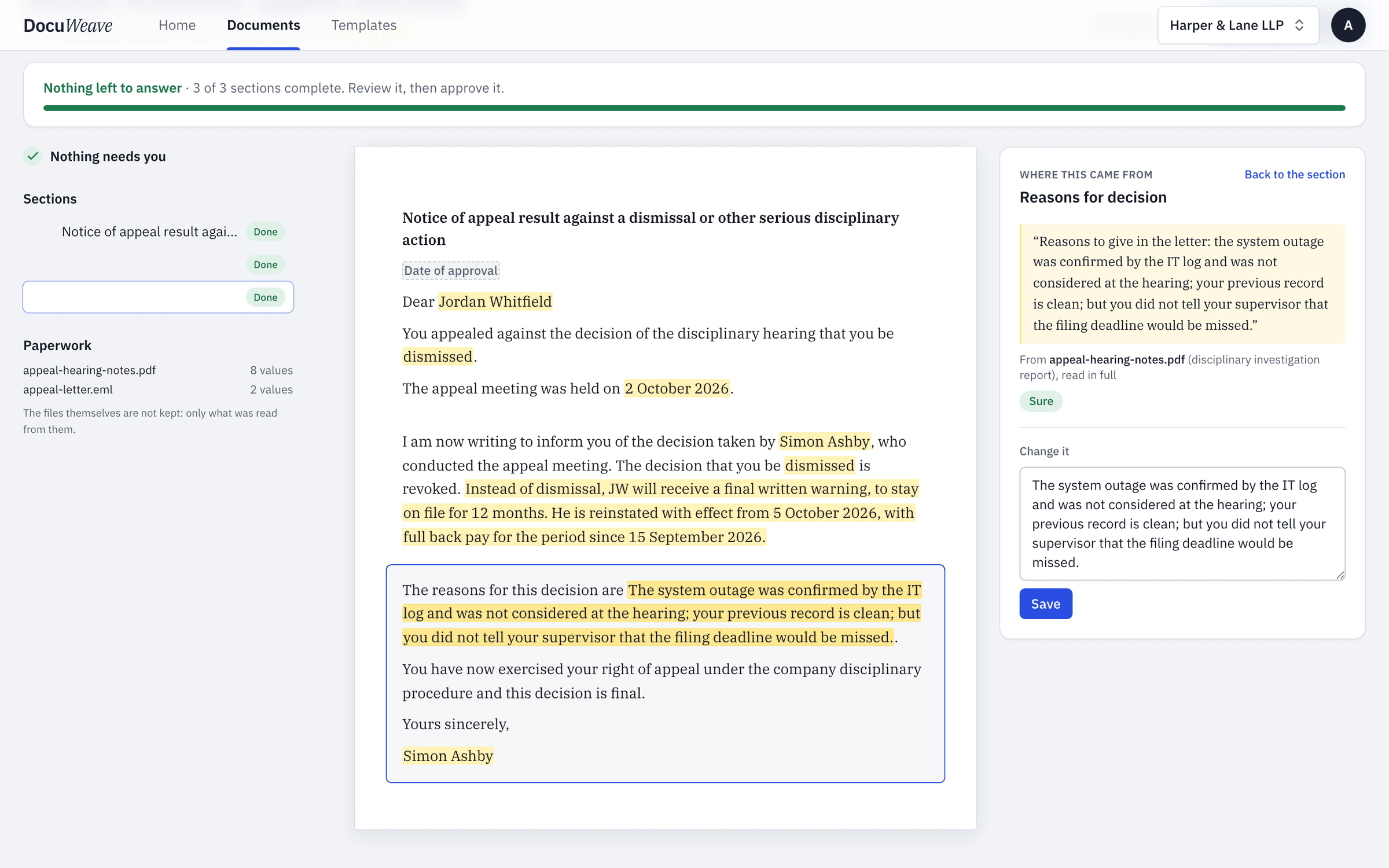1389x868 pixels.
Task: Open the user avatar labeled A
Action: (1348, 25)
